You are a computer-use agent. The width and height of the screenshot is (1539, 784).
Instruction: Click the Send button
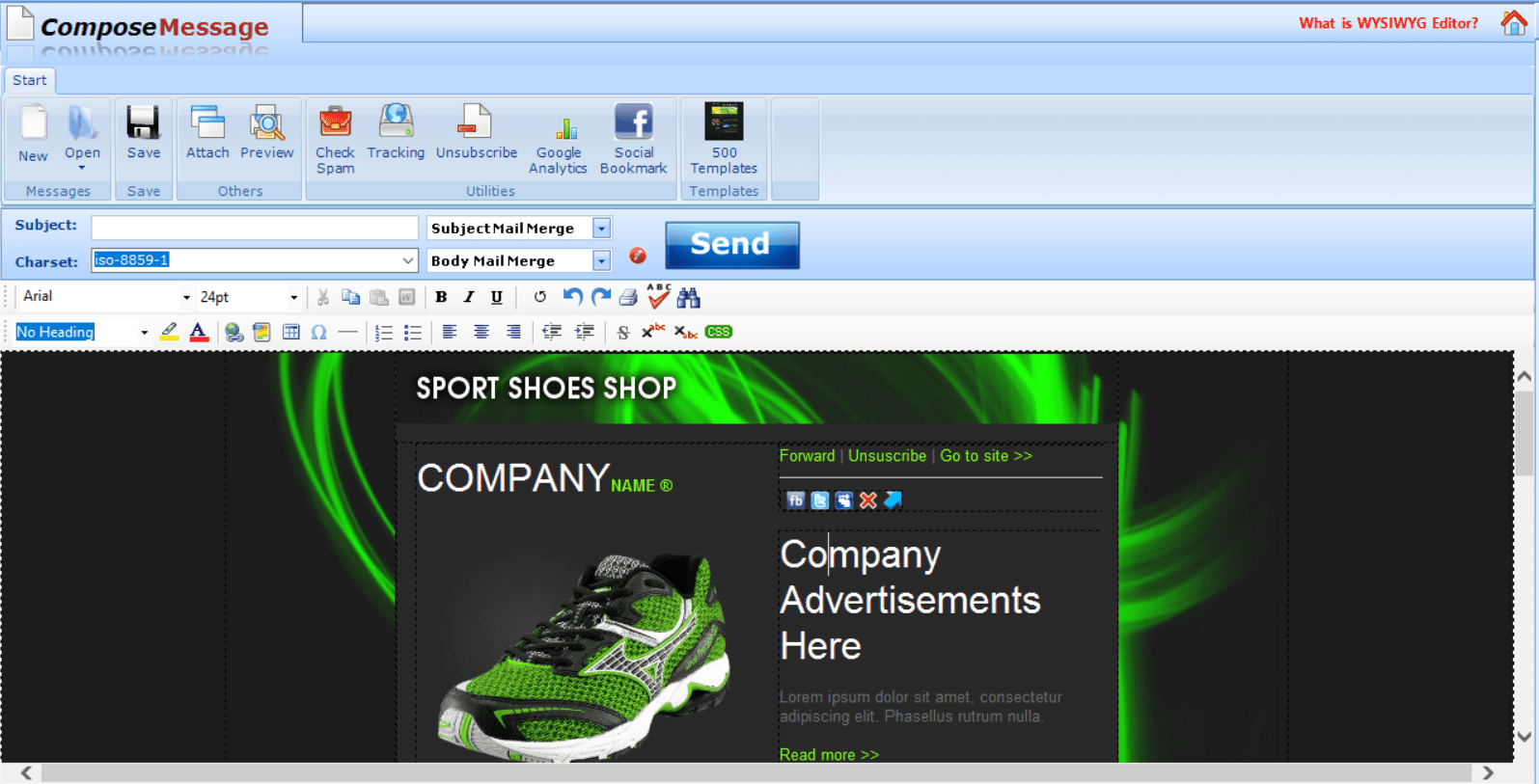[x=731, y=245]
